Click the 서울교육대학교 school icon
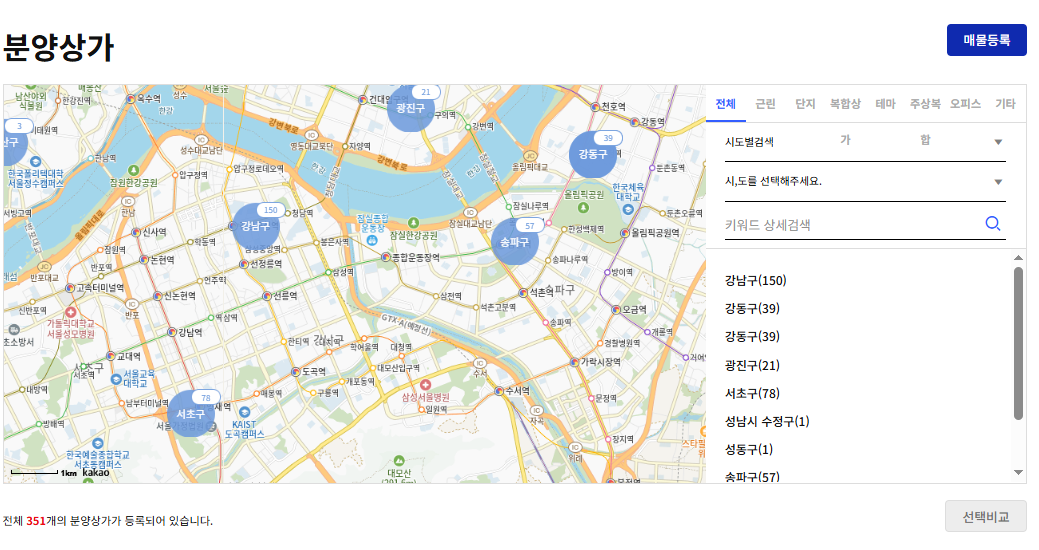The height and width of the screenshot is (550, 1039). click(x=116, y=379)
